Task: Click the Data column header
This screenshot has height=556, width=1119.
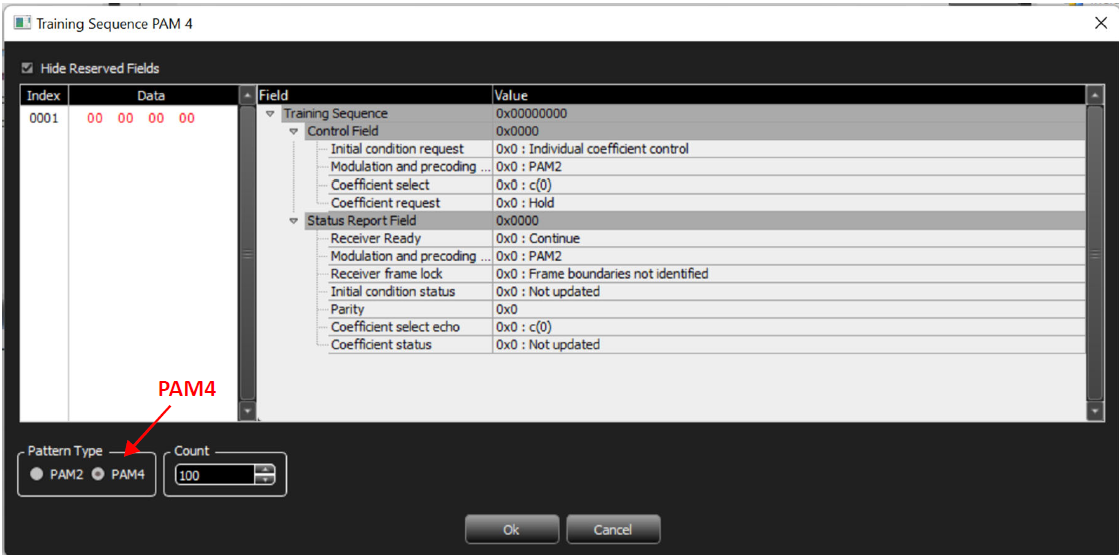Action: 151,95
